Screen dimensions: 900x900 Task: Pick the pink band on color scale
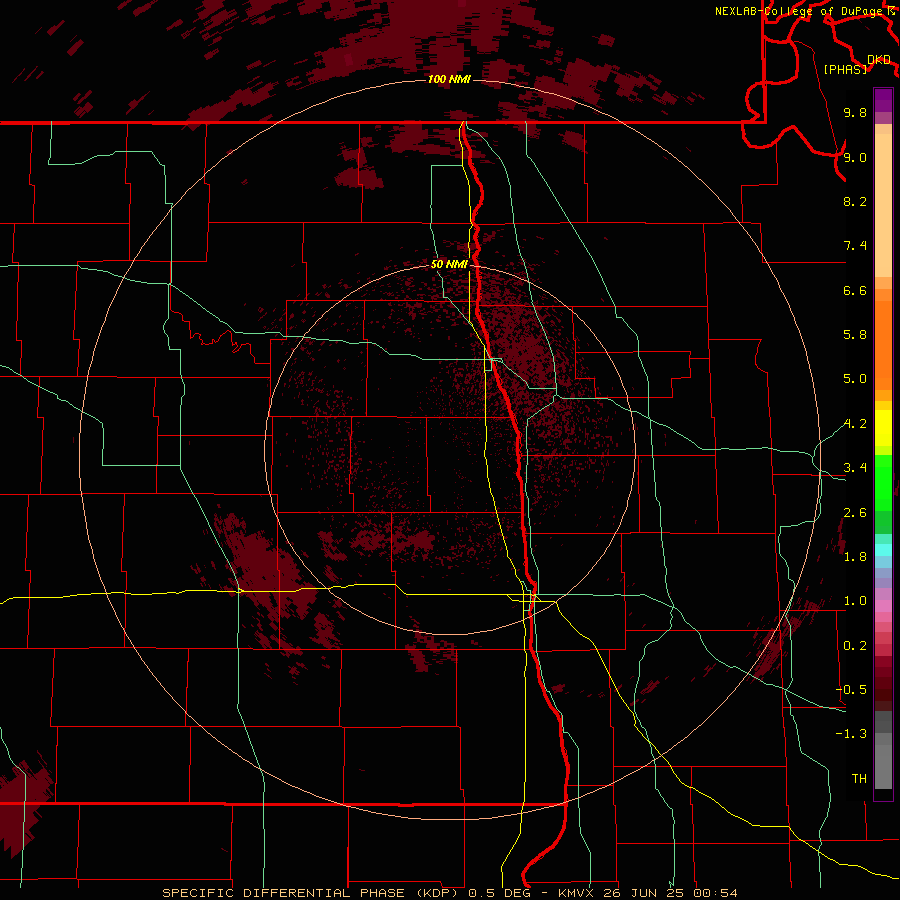(x=883, y=606)
